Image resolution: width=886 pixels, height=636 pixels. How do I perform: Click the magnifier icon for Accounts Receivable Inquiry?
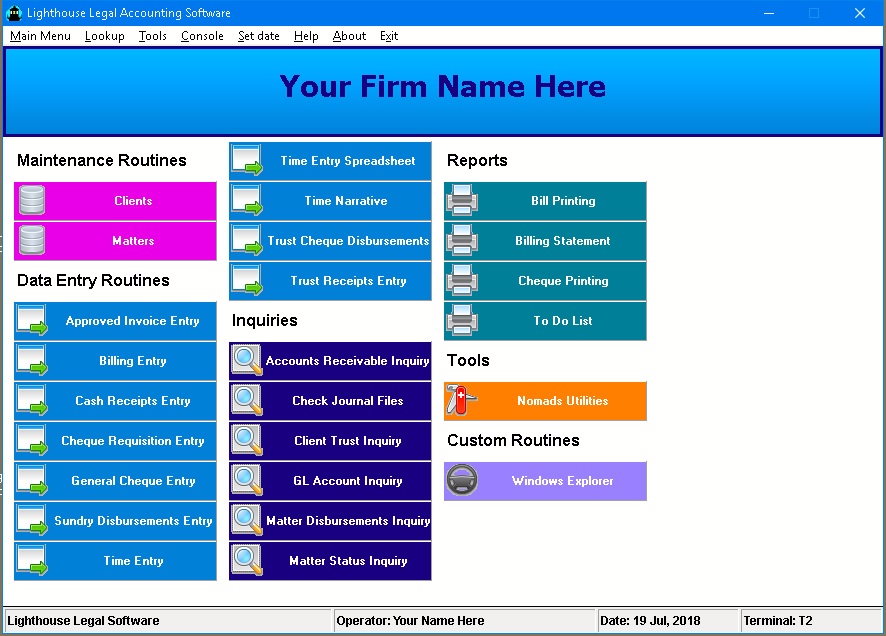pos(247,361)
